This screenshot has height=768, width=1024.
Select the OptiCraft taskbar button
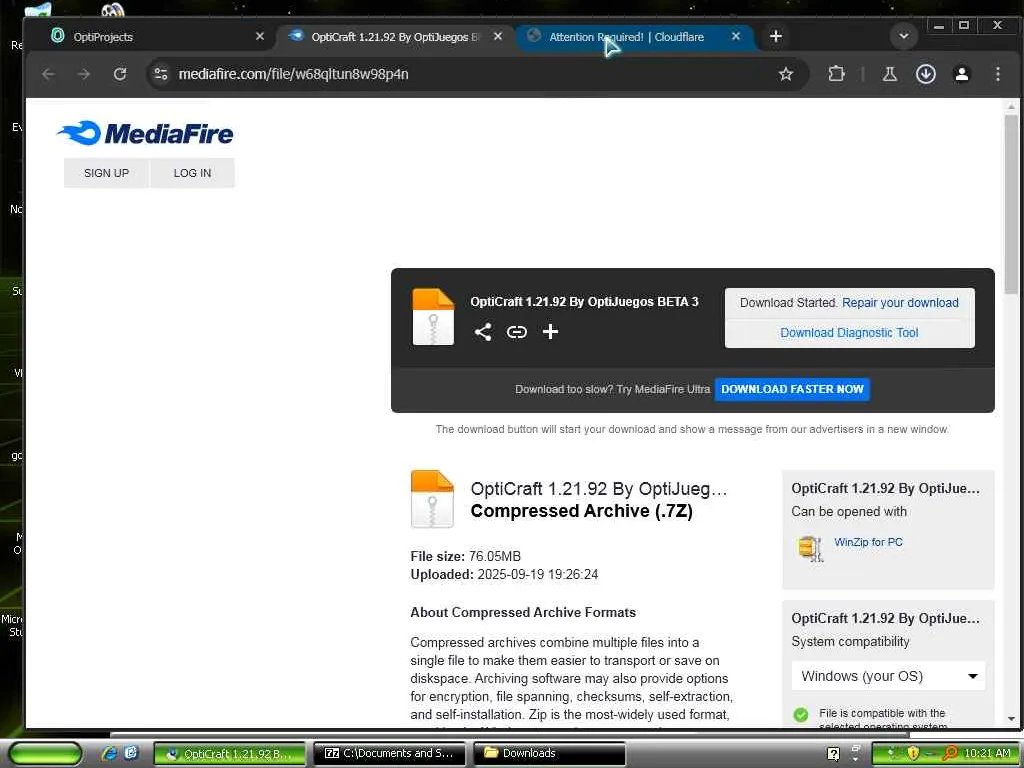[x=230, y=754]
